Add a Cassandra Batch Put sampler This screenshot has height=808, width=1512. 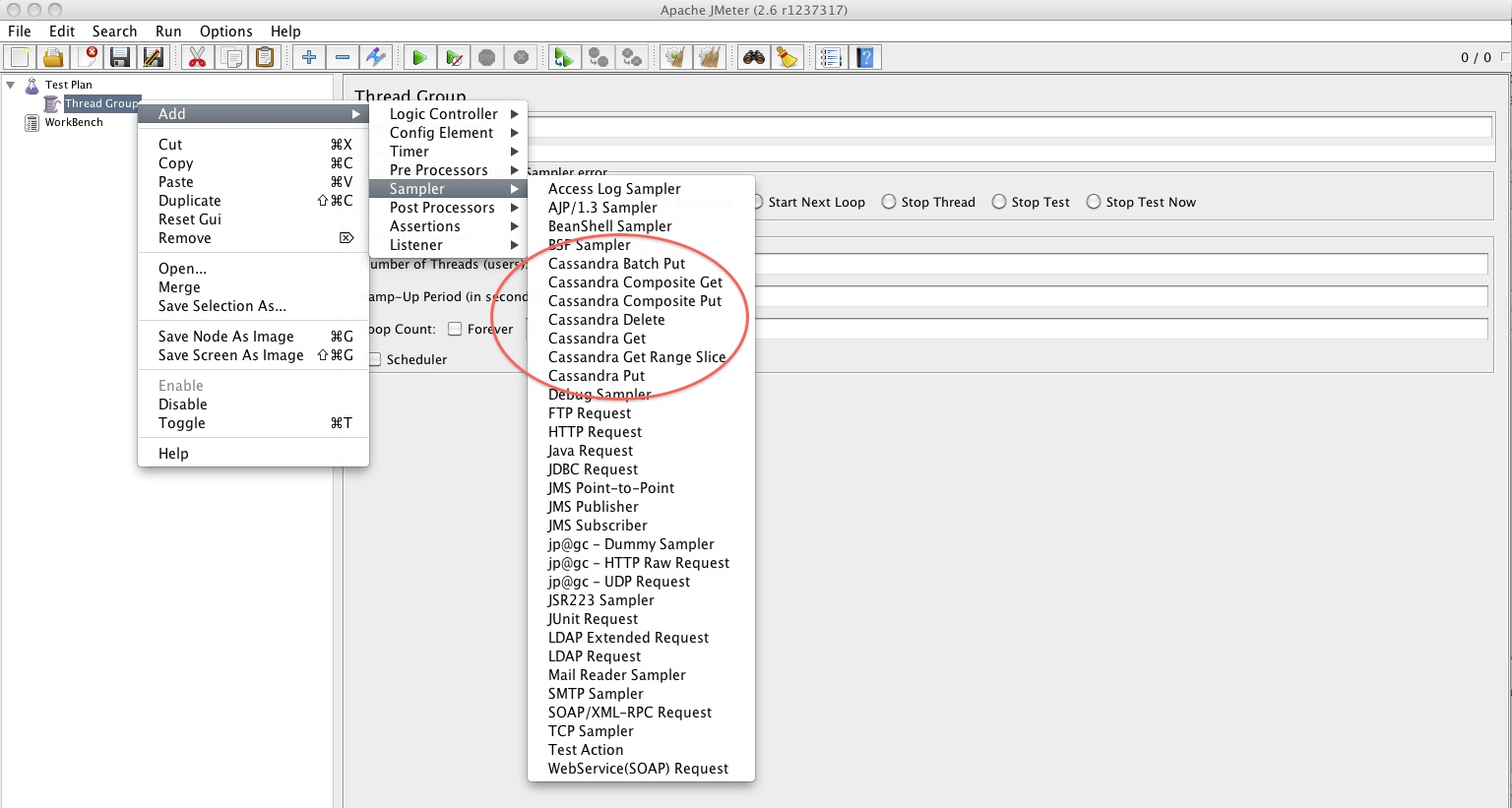click(x=641, y=264)
